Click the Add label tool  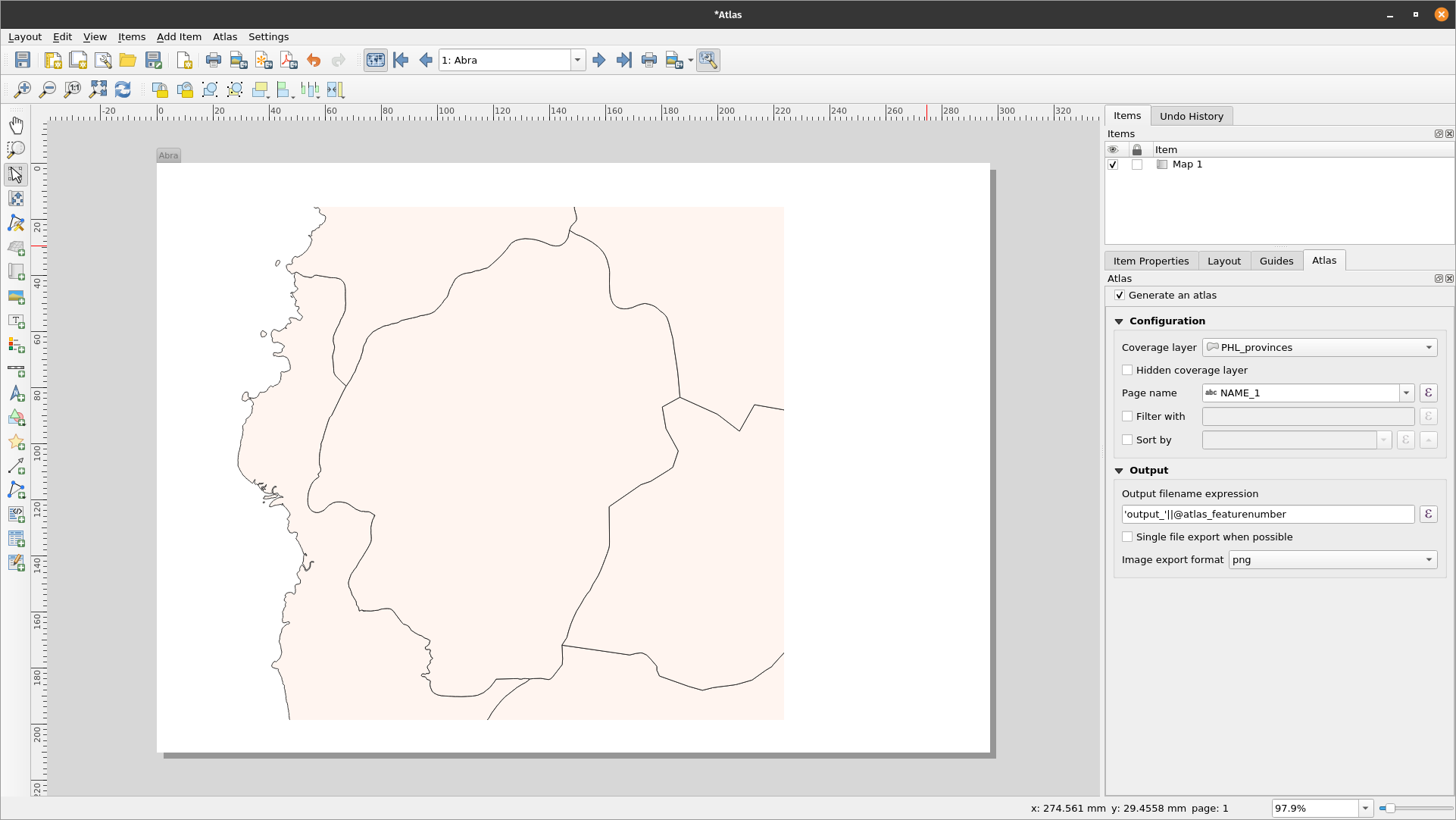(16, 321)
